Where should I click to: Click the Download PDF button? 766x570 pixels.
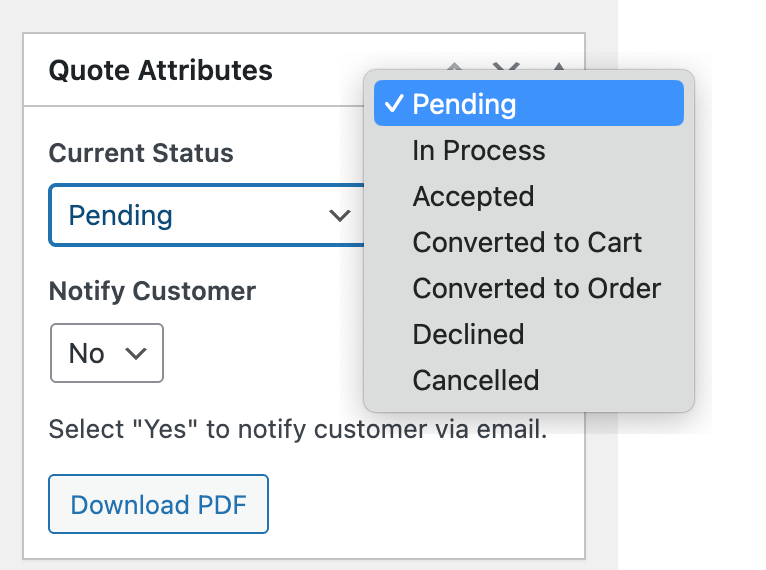pos(158,504)
